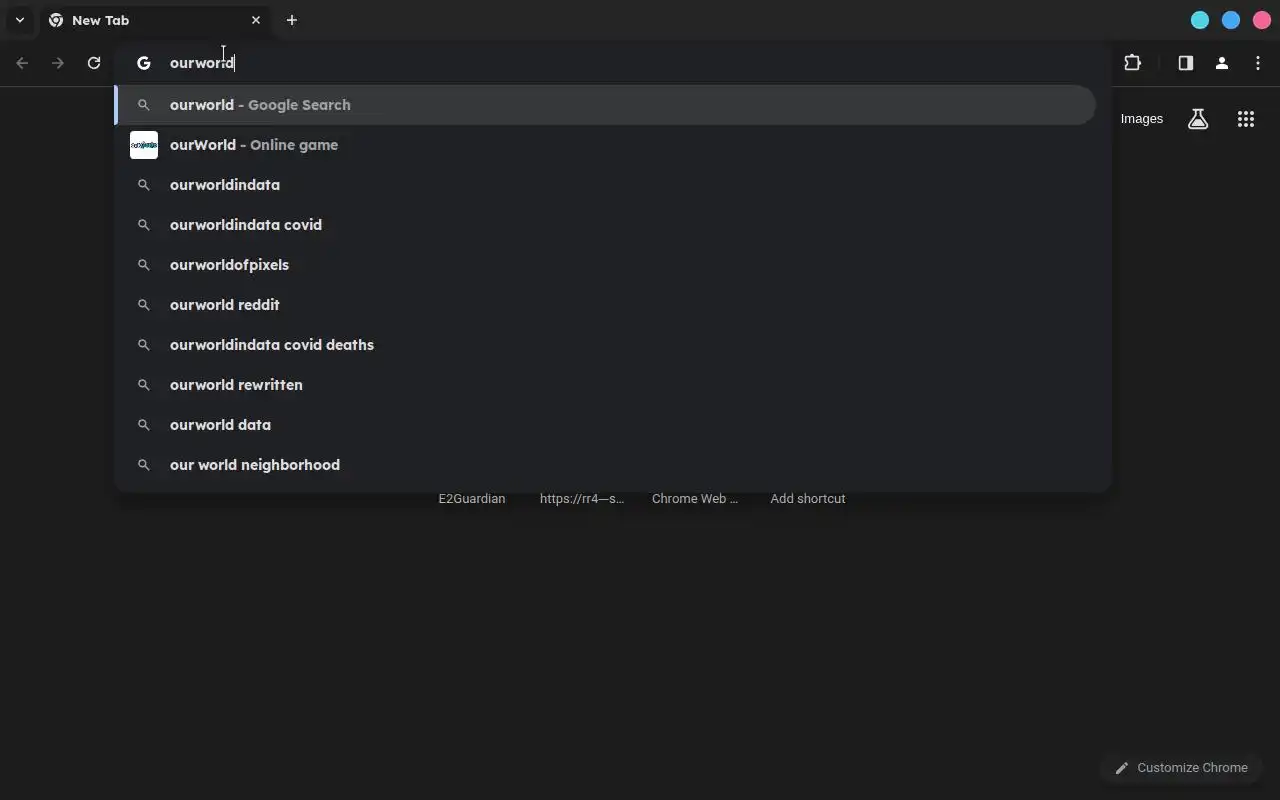Go back using the back arrow

[x=22, y=63]
